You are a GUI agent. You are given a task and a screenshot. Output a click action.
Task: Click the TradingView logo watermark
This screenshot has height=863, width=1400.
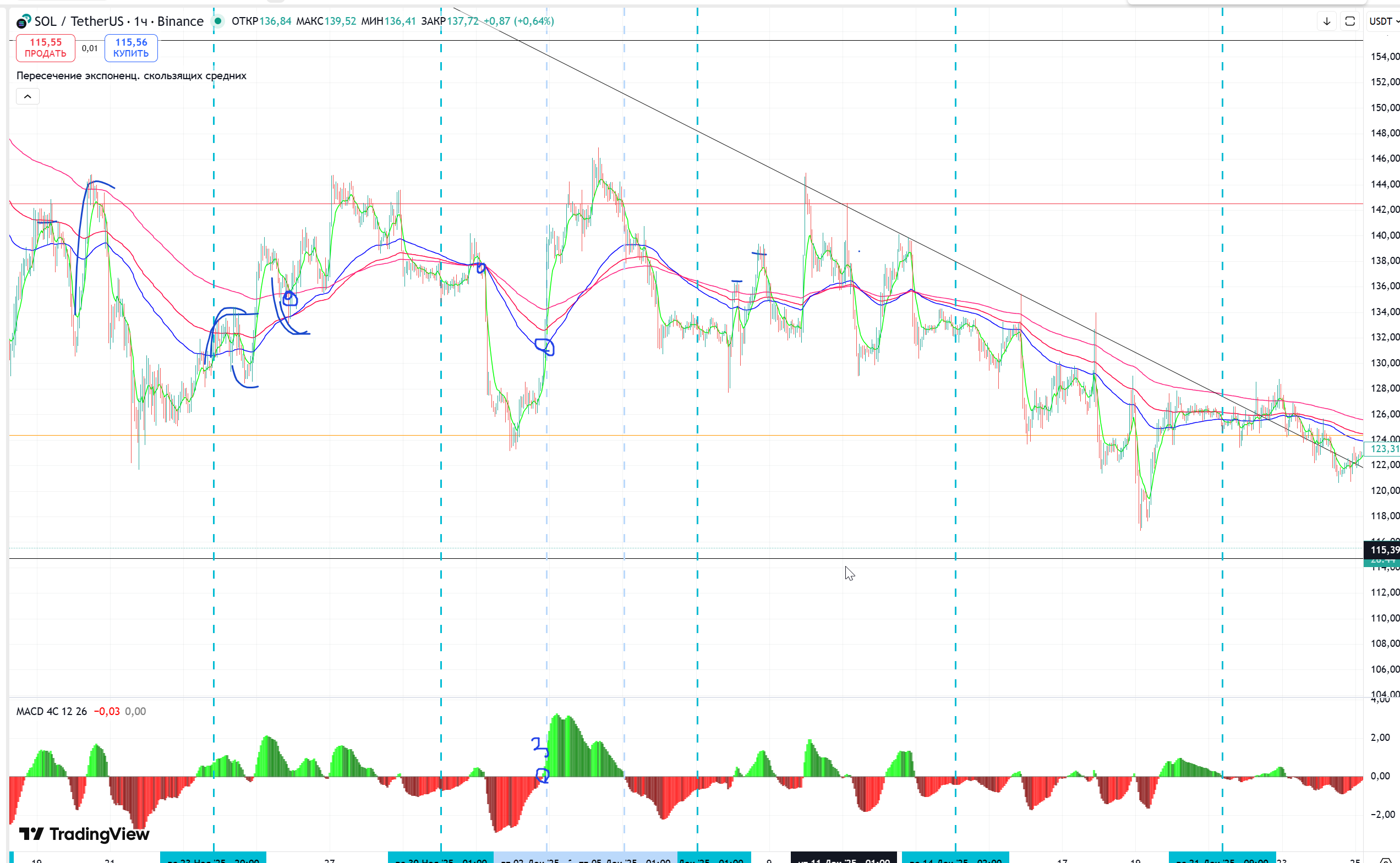(85, 834)
